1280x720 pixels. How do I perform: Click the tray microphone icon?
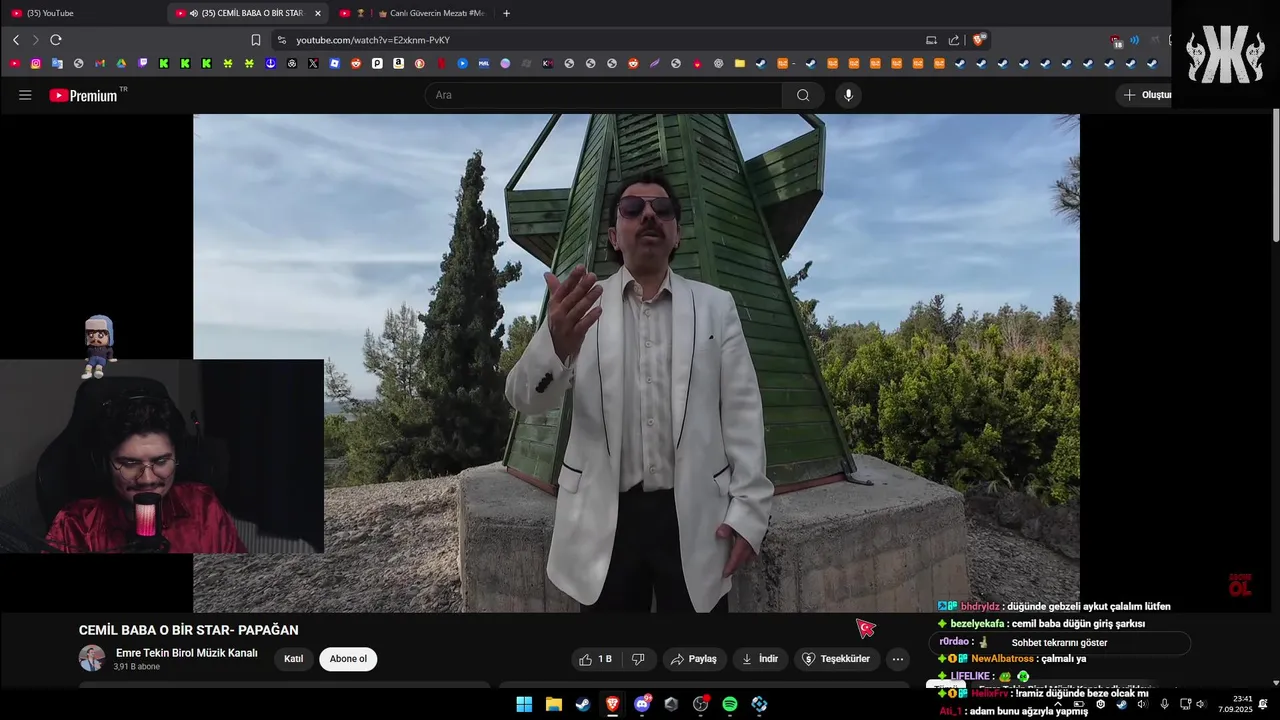click(1164, 704)
